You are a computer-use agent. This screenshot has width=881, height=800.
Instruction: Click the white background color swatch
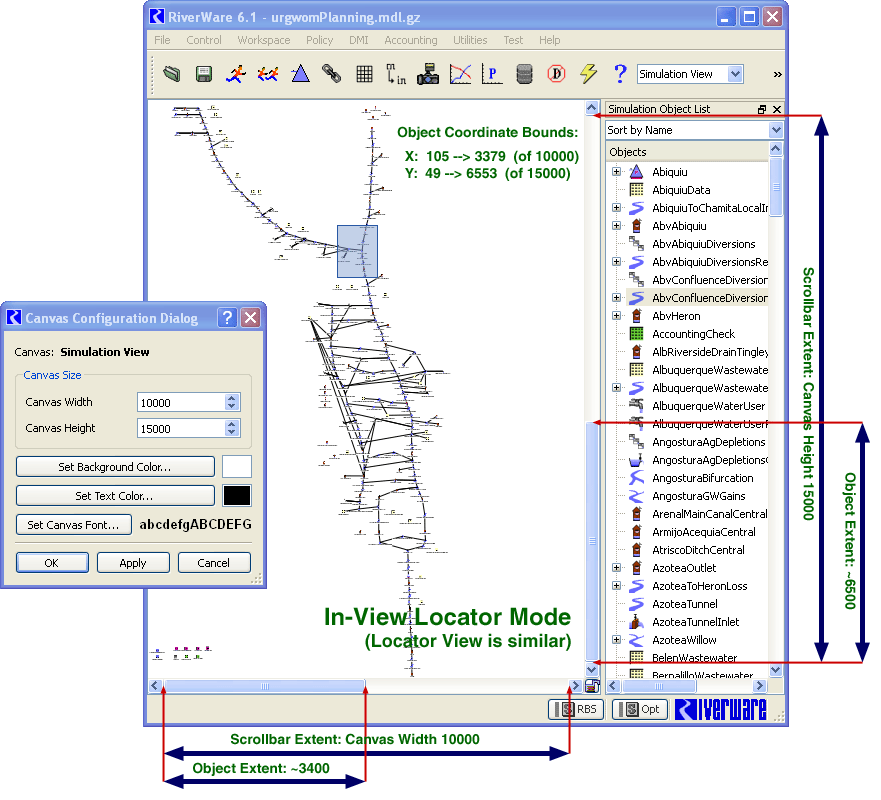237,467
